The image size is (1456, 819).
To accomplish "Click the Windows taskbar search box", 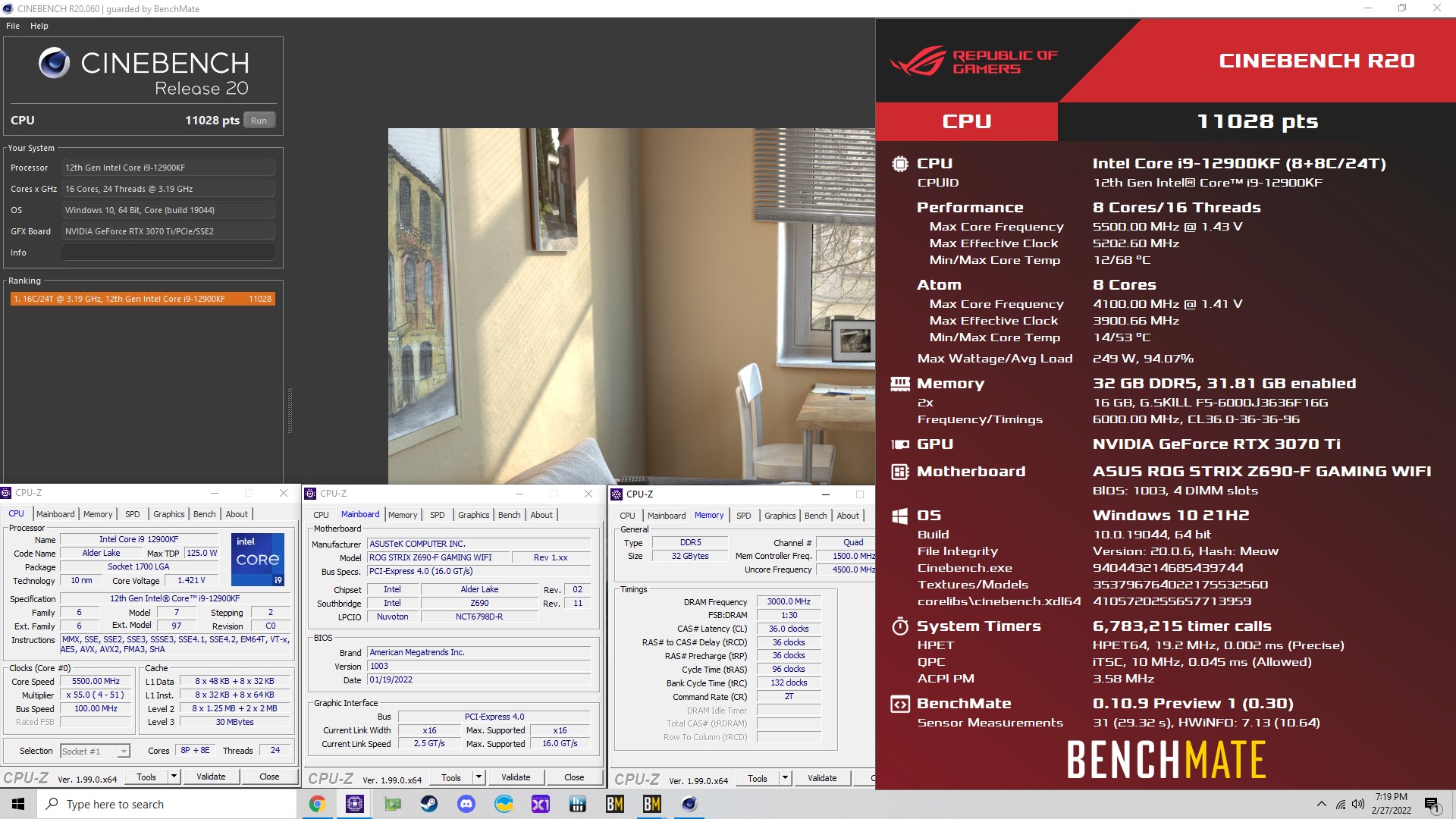I will (x=167, y=804).
